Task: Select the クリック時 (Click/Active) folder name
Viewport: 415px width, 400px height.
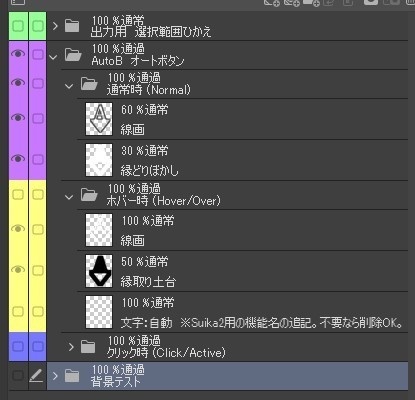Action: coord(166,353)
